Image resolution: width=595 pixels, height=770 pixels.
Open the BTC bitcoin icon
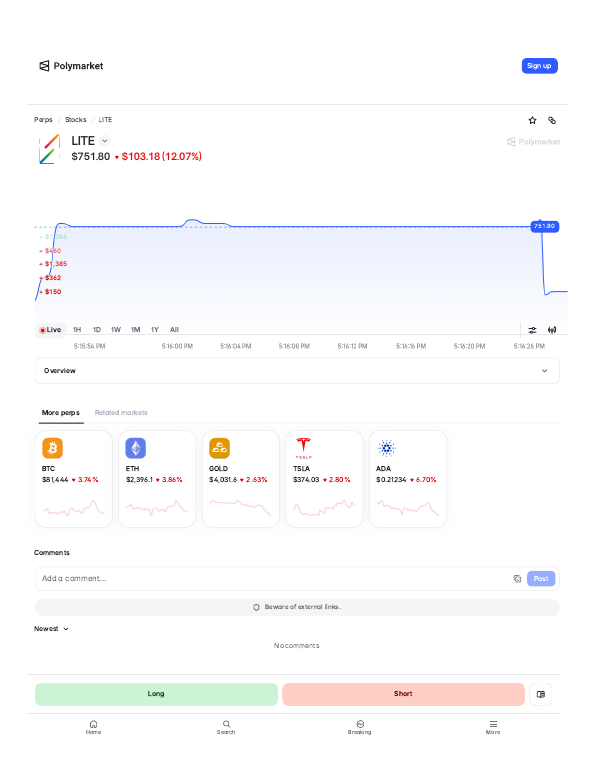53,448
